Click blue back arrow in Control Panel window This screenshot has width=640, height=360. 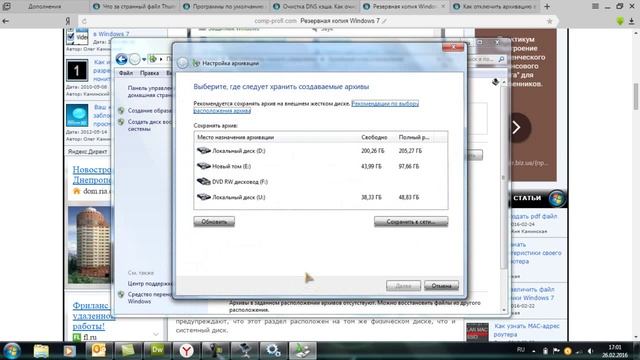coord(122,59)
